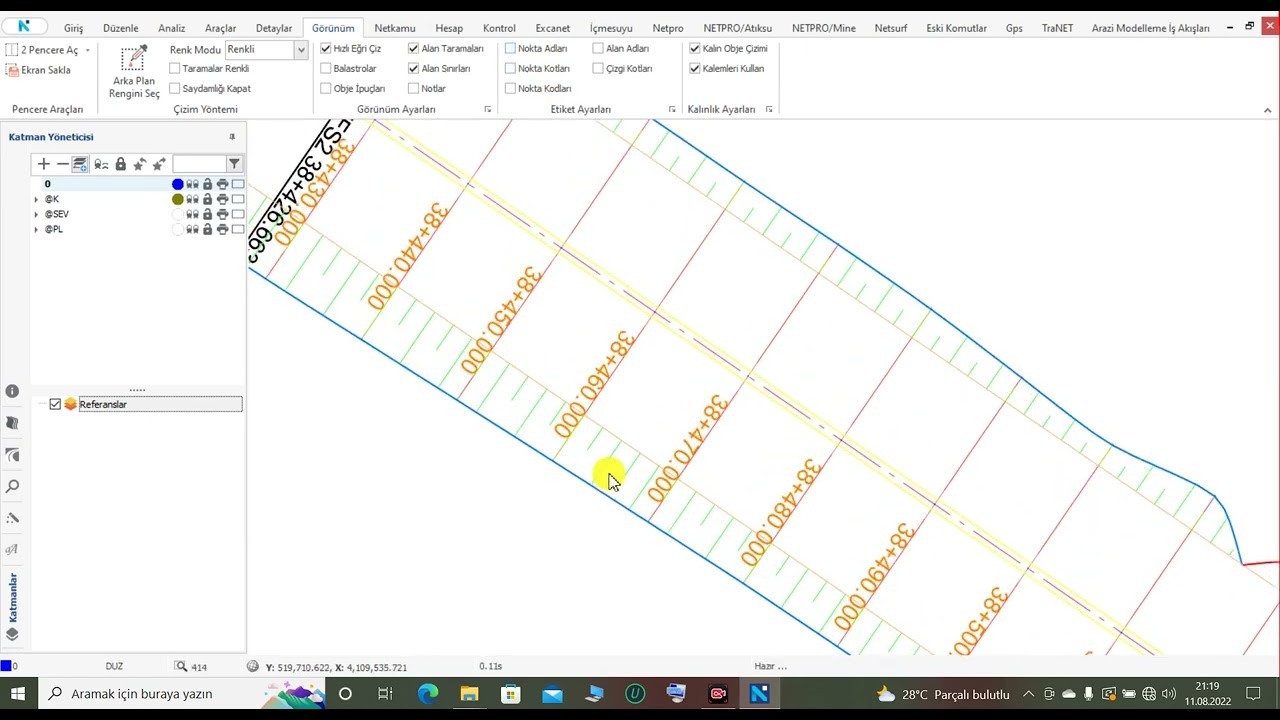Expand the @PL layer group
The height and width of the screenshot is (720, 1280).
pyautogui.click(x=36, y=229)
